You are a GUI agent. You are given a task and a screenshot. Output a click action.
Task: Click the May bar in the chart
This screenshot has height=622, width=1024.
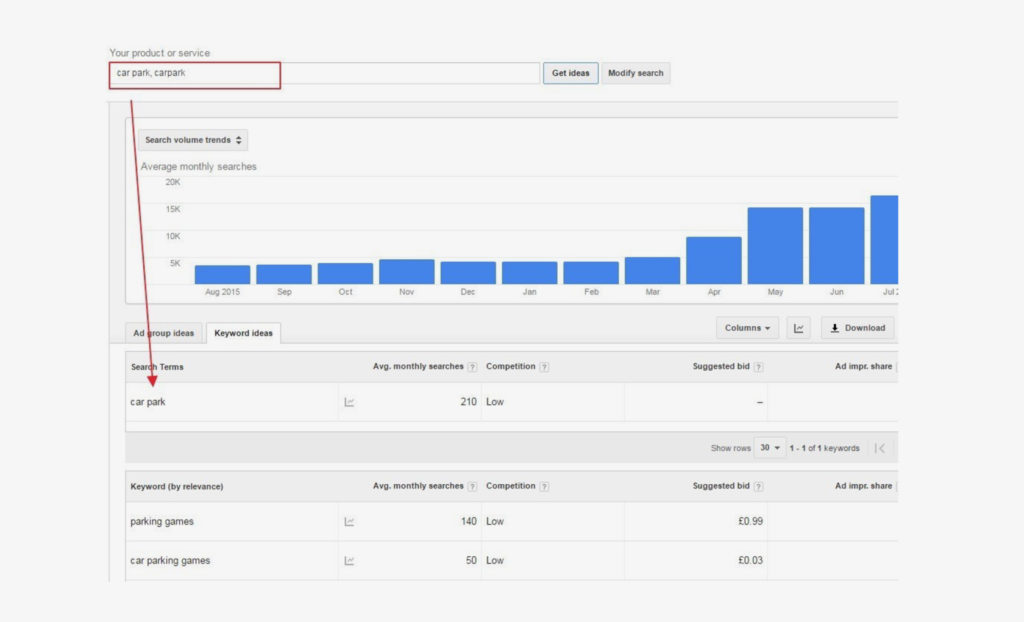775,246
